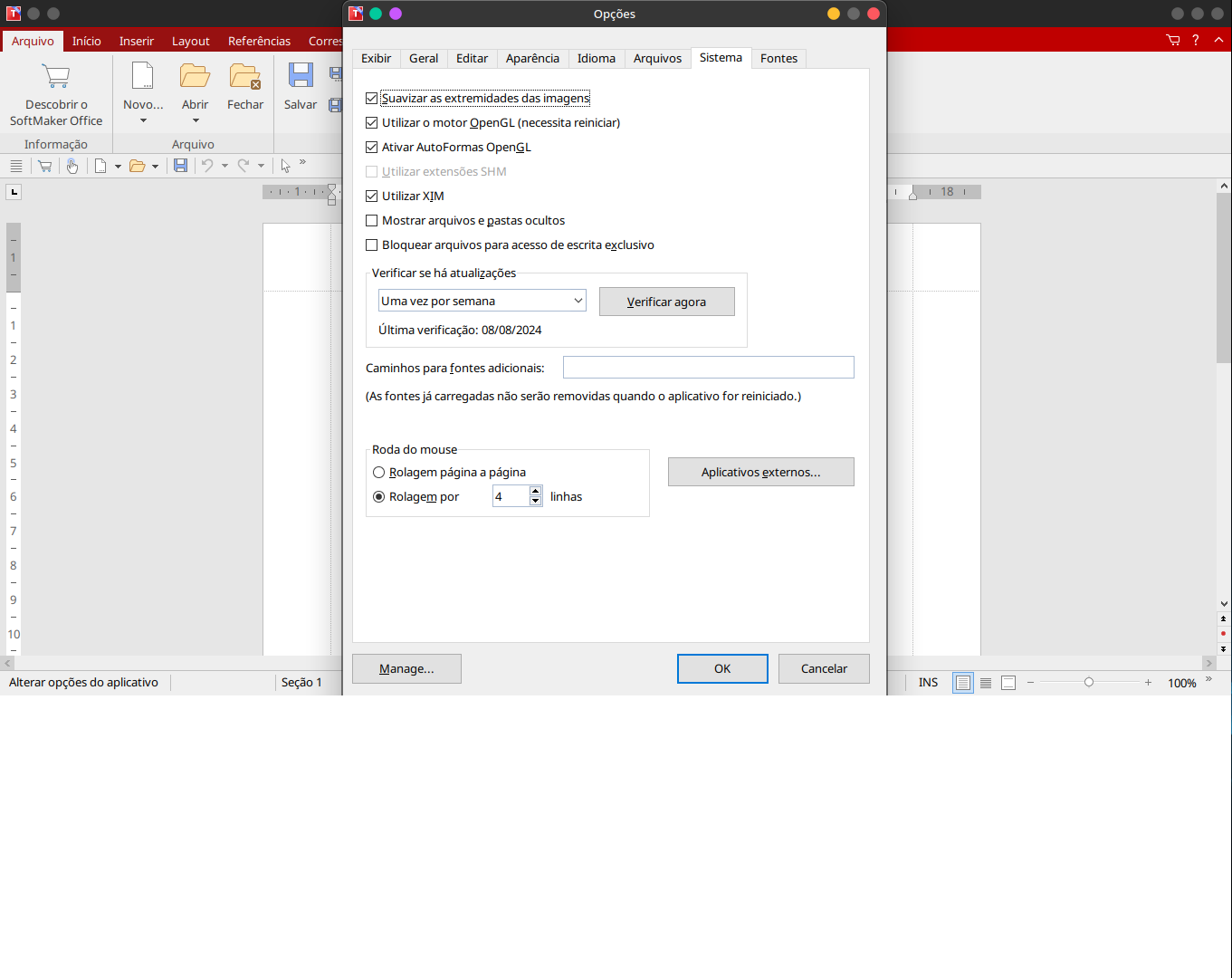Click the Verificar agora button
The image size is (1232, 978).
pos(666,302)
